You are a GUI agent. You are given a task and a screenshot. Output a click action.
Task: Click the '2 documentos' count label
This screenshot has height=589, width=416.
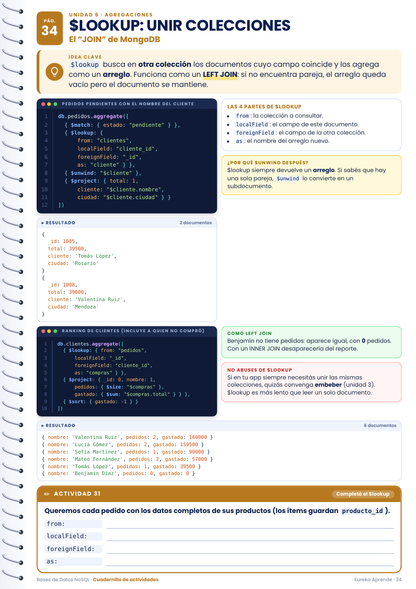[x=195, y=223]
